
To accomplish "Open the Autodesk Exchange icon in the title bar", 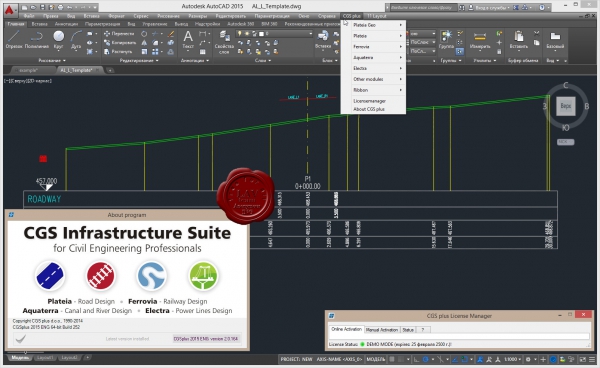I will click(x=516, y=7).
